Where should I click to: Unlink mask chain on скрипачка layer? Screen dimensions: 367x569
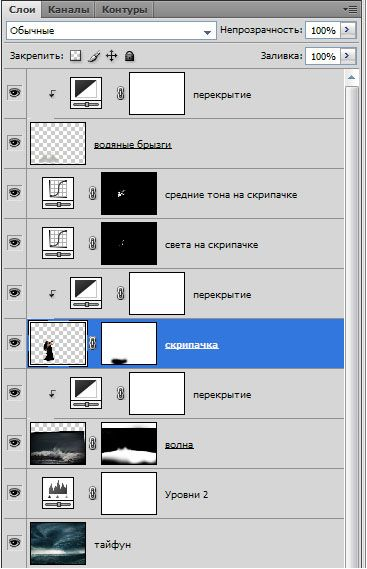[93, 343]
